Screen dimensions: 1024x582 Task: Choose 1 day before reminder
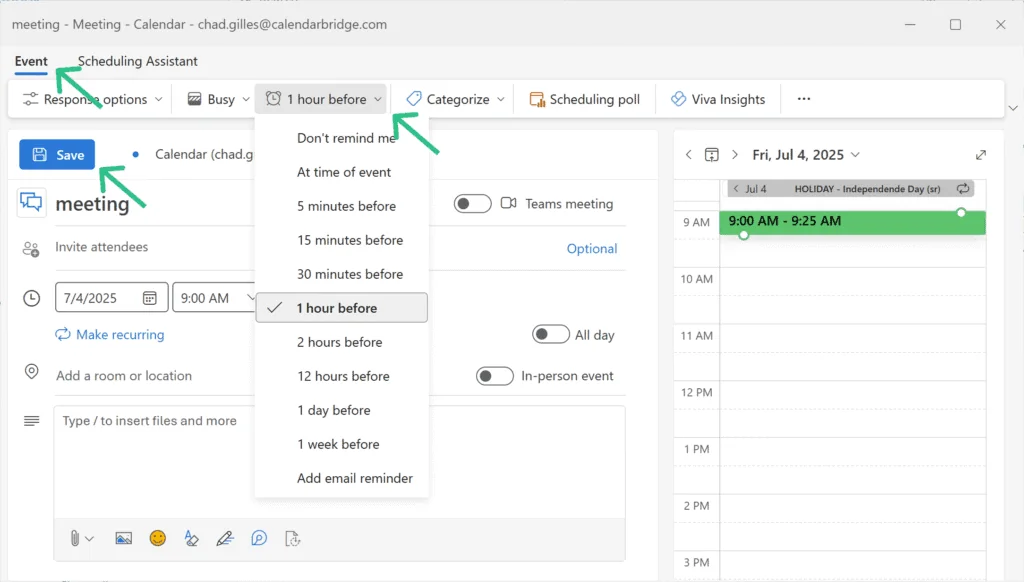pyautogui.click(x=342, y=410)
